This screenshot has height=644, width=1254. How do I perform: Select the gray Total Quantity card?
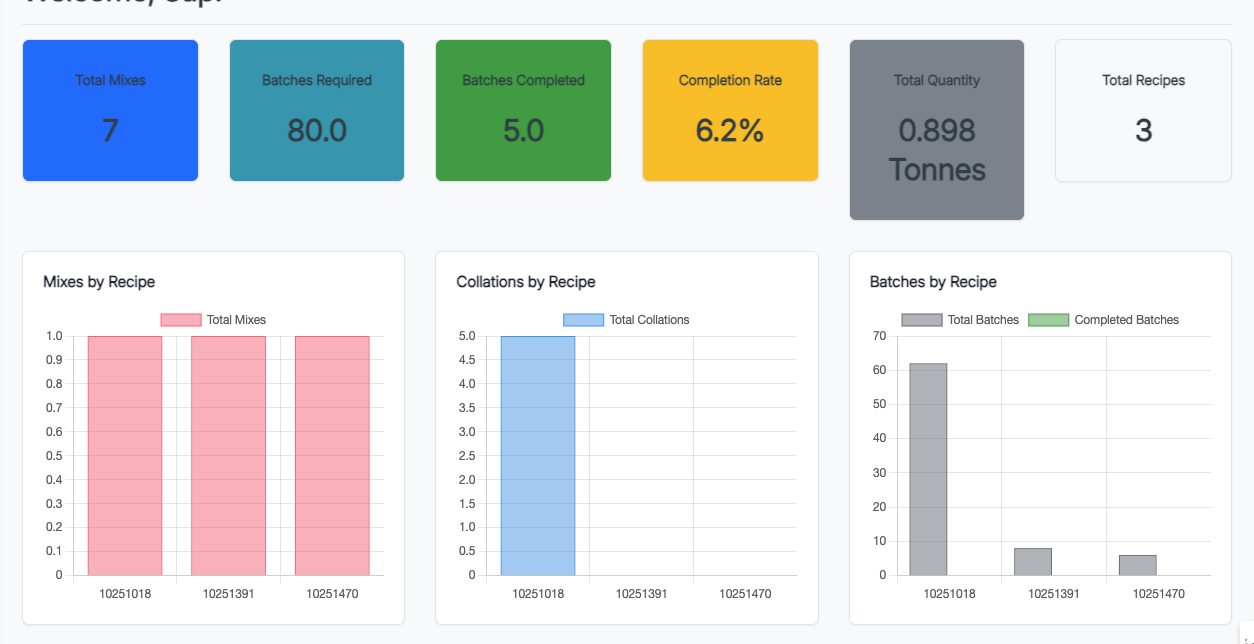tap(937, 130)
